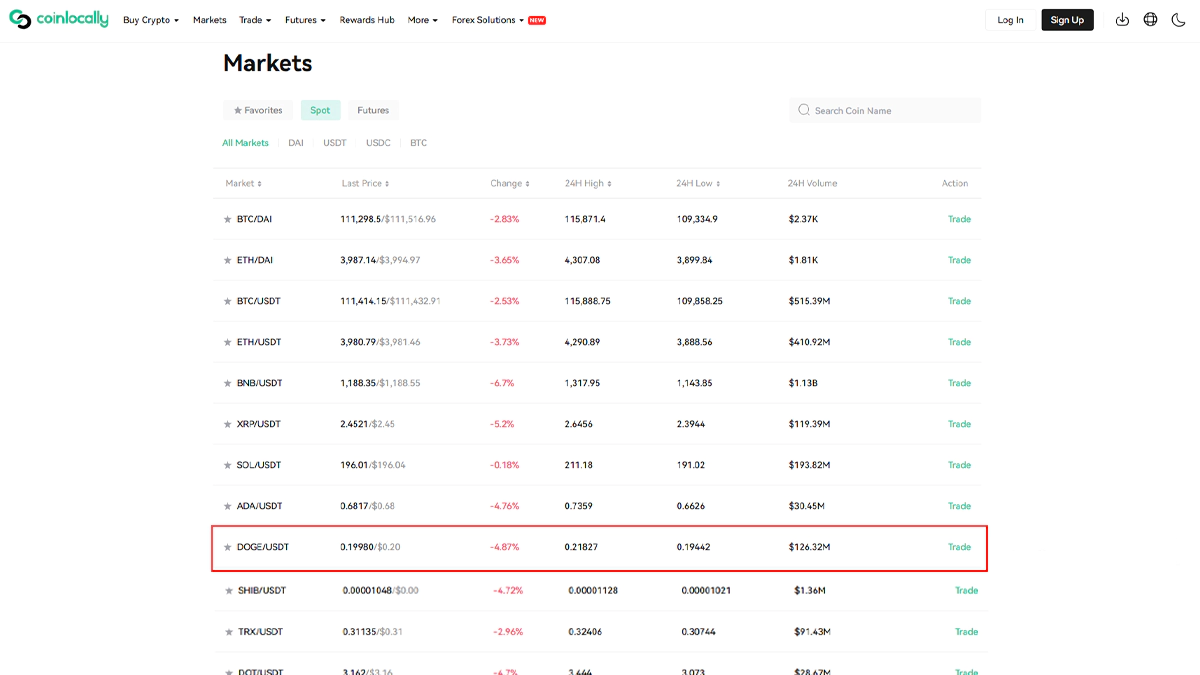Open the Rewards Hub page

point(367,20)
